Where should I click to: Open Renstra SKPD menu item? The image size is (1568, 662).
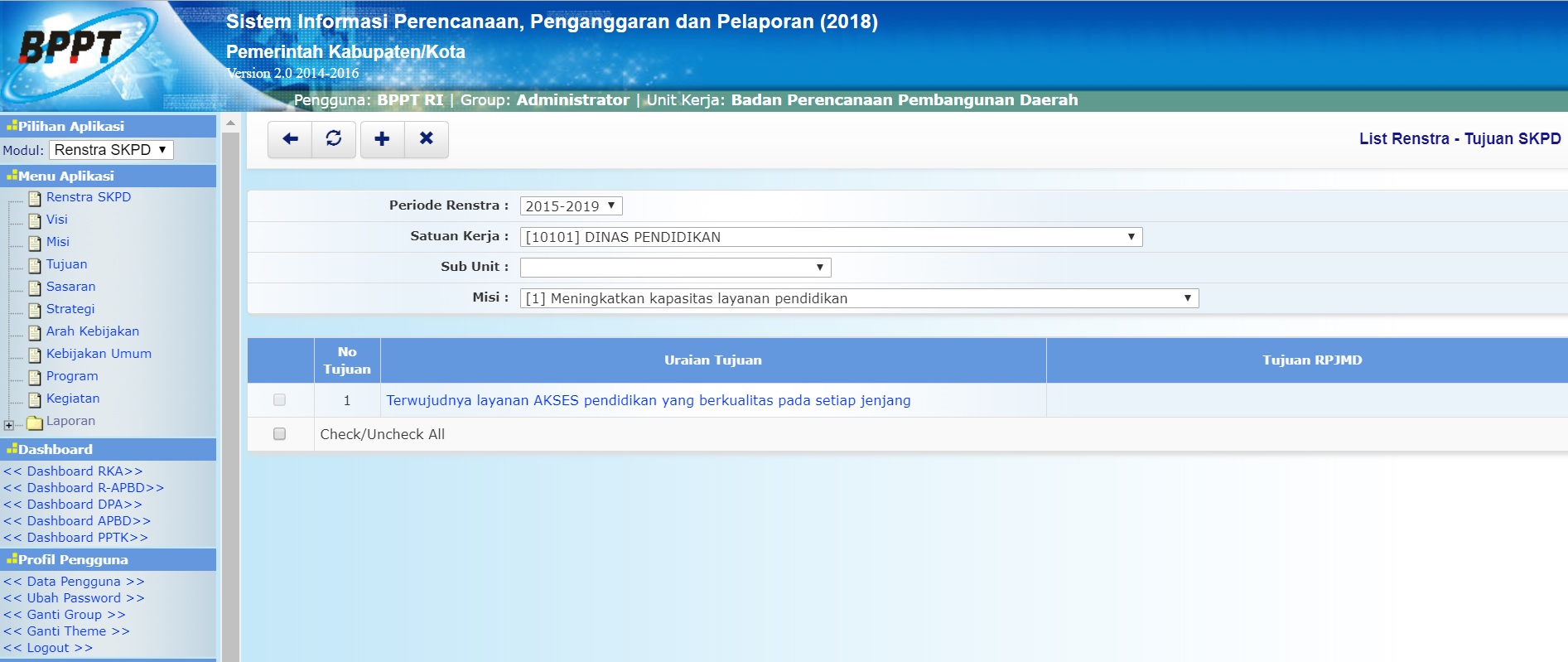pos(89,197)
